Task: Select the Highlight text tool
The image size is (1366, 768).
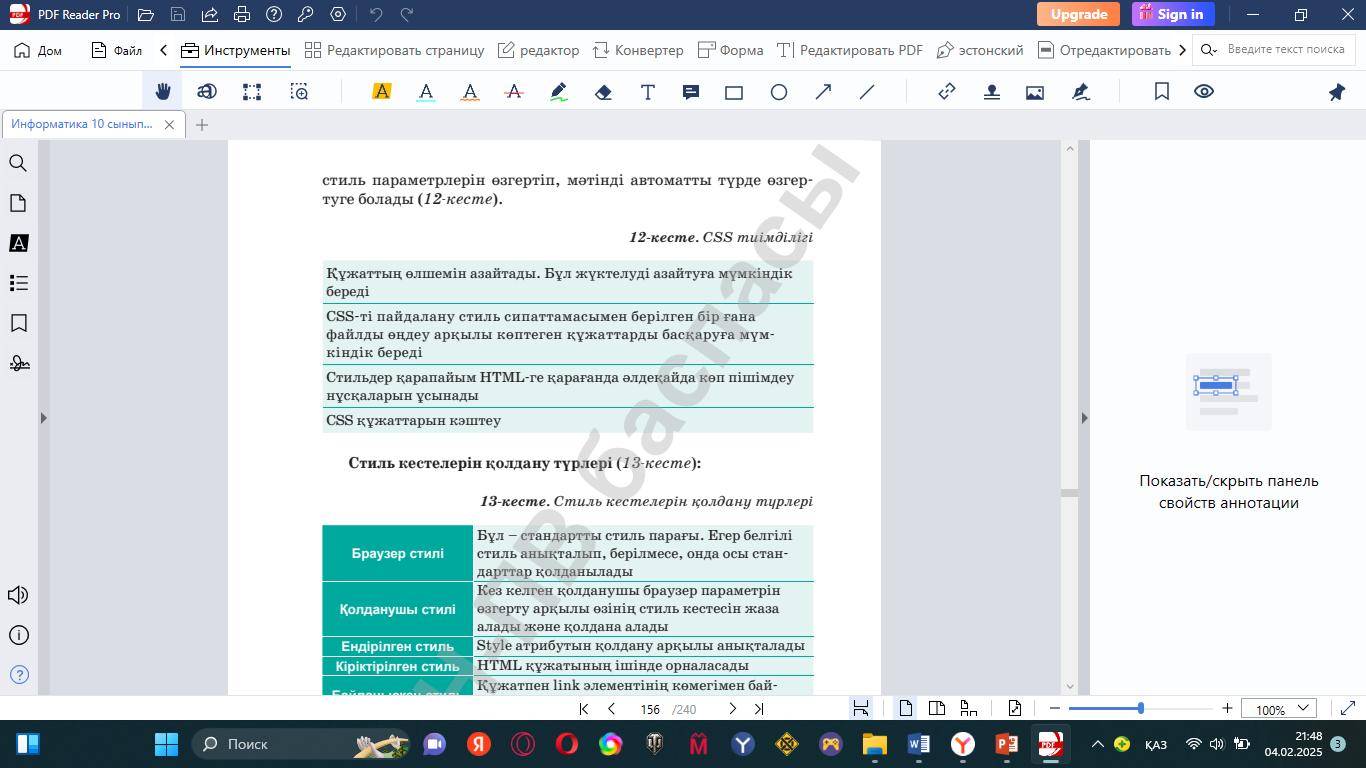Action: point(381,92)
